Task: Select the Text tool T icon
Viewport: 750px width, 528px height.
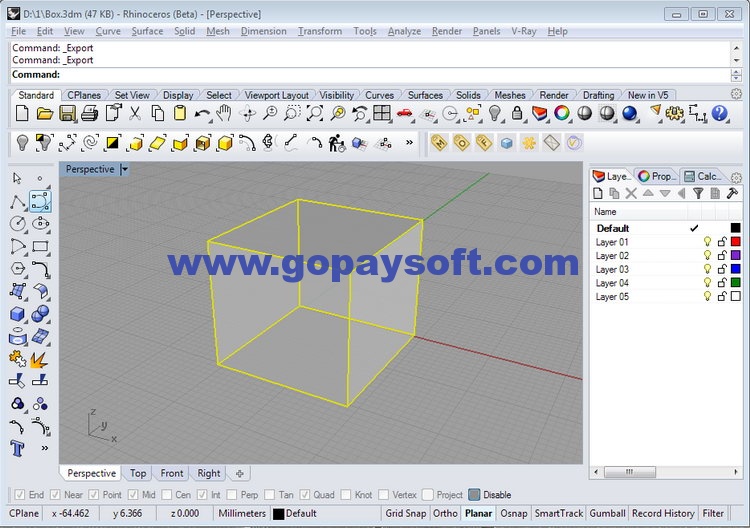Action: tap(17, 448)
